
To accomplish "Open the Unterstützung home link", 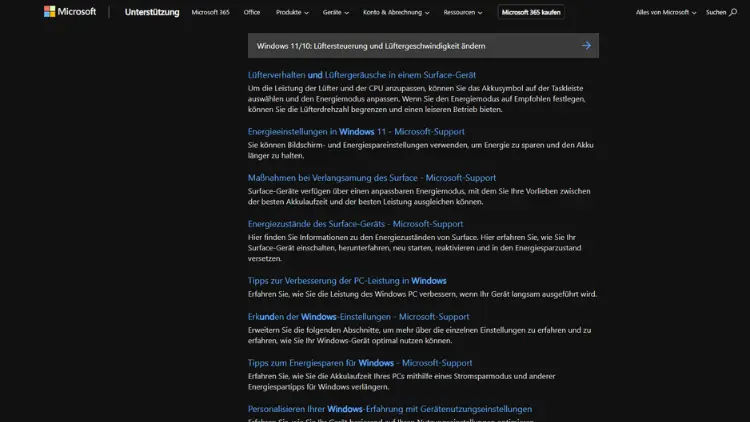I will (152, 12).
